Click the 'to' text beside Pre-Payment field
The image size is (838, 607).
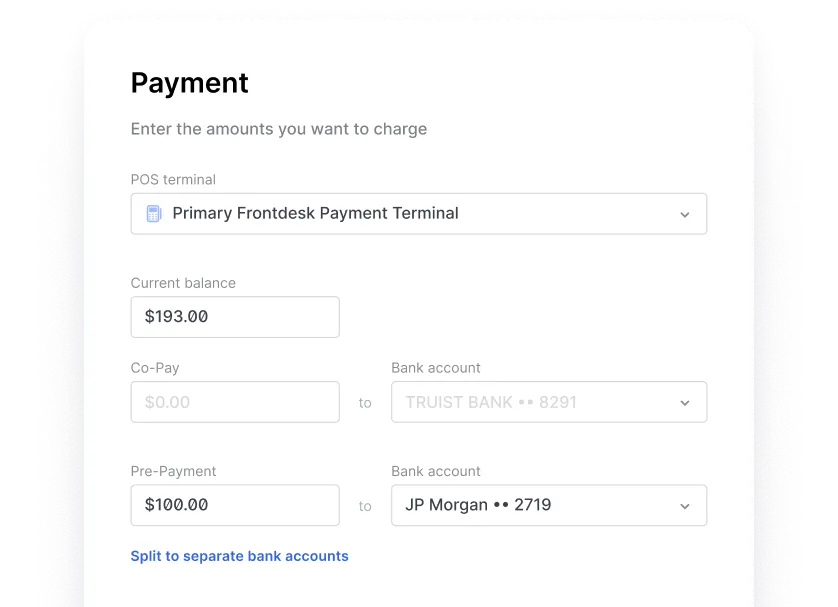pos(365,506)
